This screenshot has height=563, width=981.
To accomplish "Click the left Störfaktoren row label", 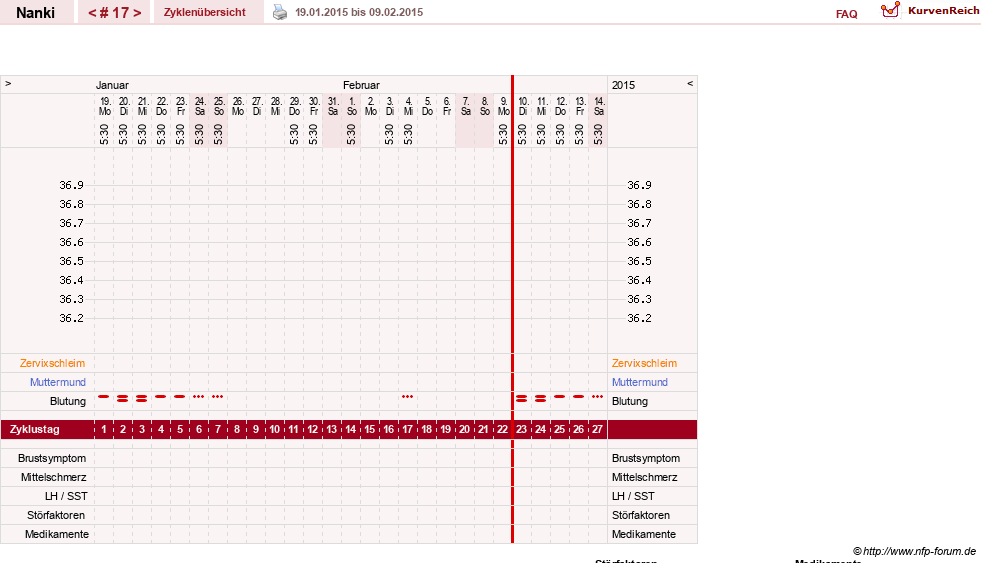I will pos(56,515).
